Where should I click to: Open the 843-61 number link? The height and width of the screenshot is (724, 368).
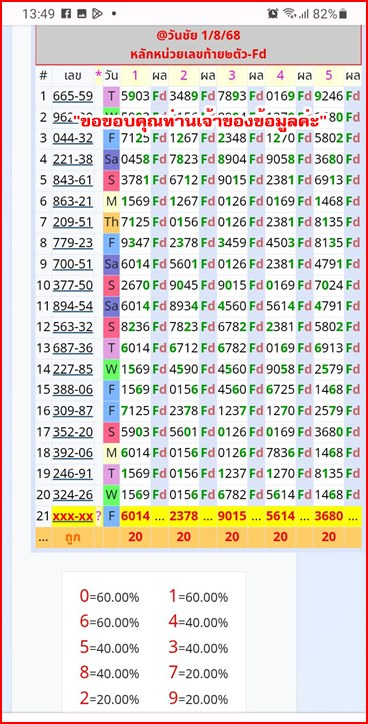(72, 180)
